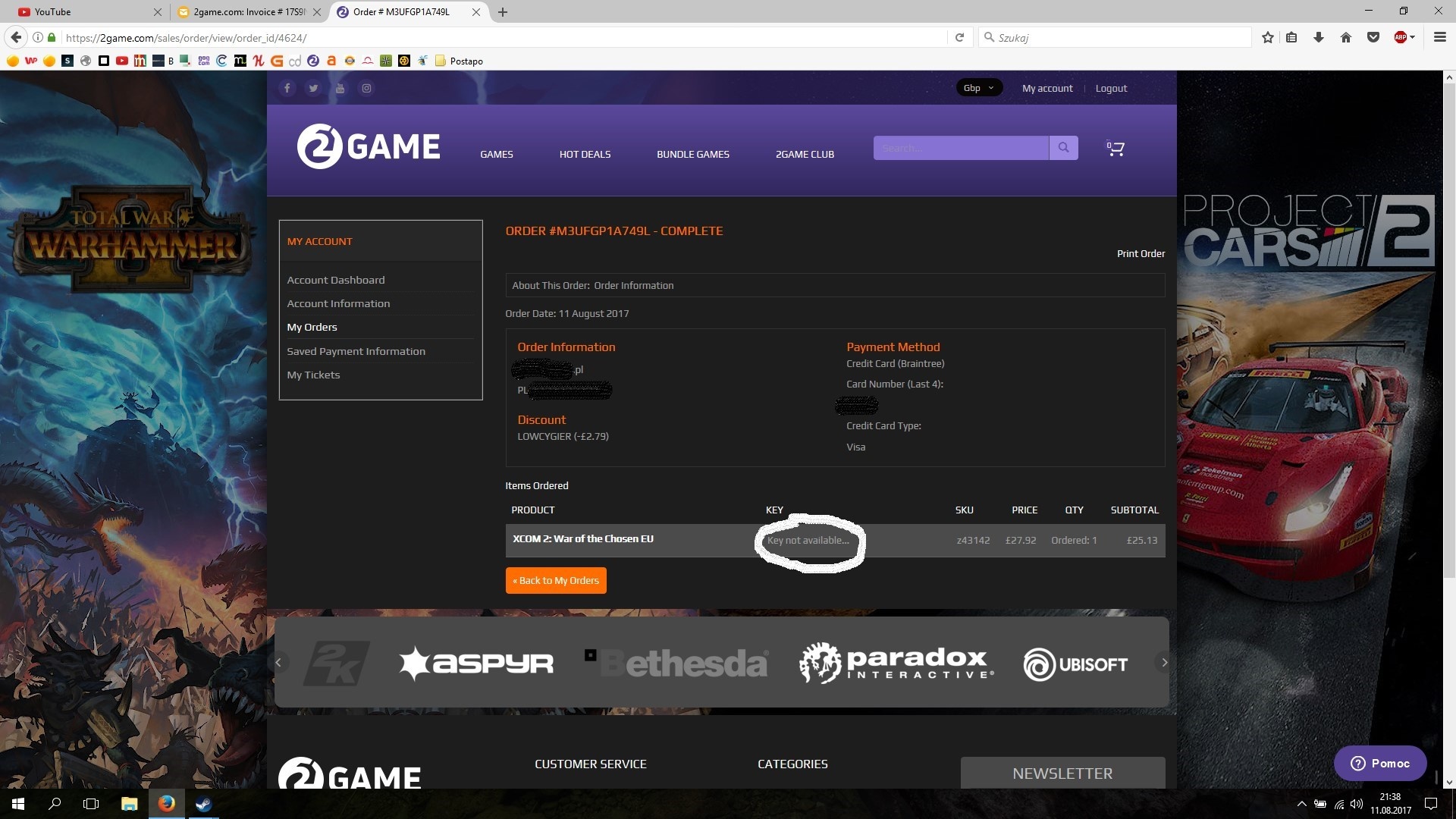Open the 2Game Twitter icon
Screen dimensions: 1456x819
(x=313, y=88)
